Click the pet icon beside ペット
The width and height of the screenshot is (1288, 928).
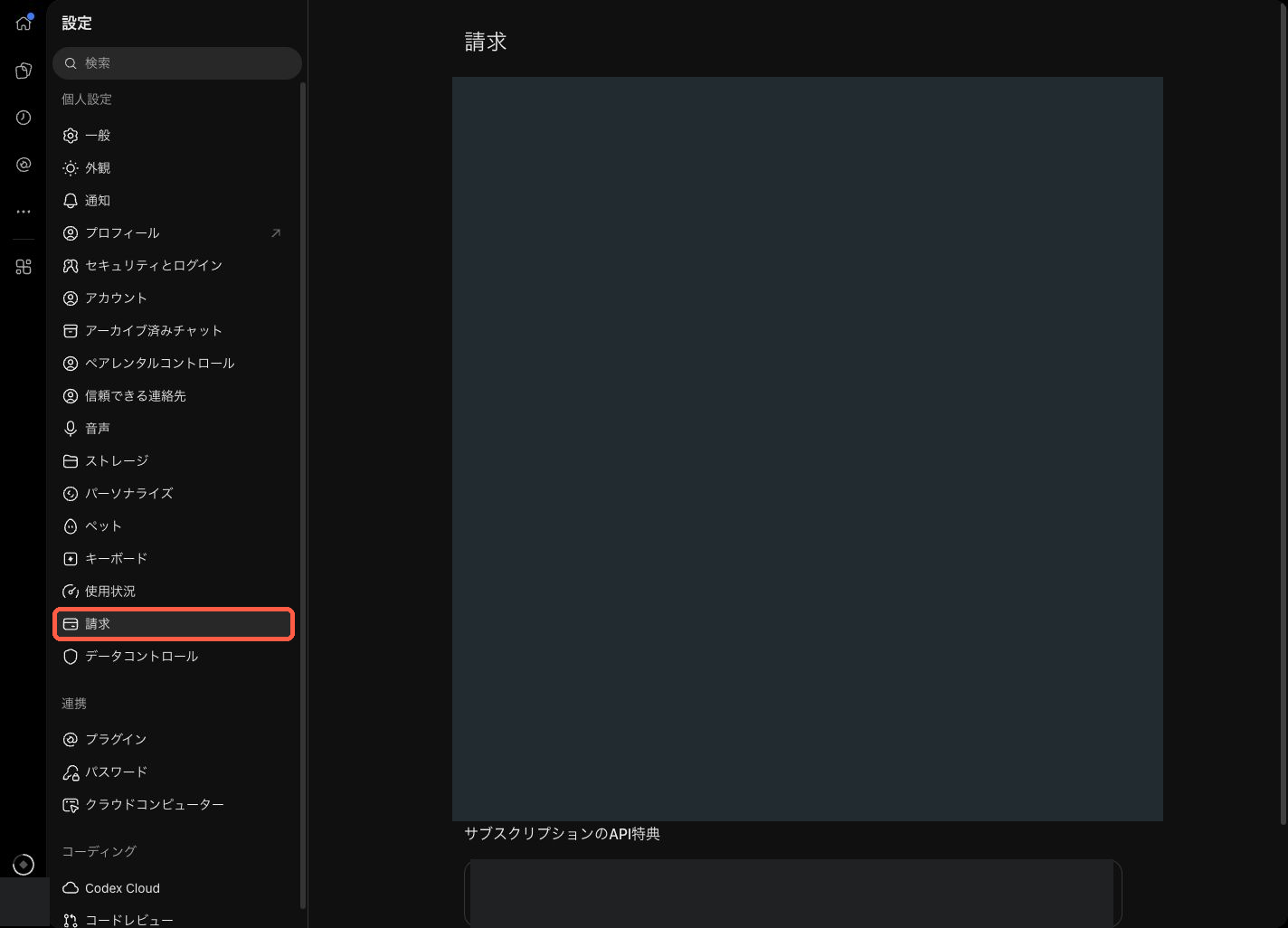71,526
